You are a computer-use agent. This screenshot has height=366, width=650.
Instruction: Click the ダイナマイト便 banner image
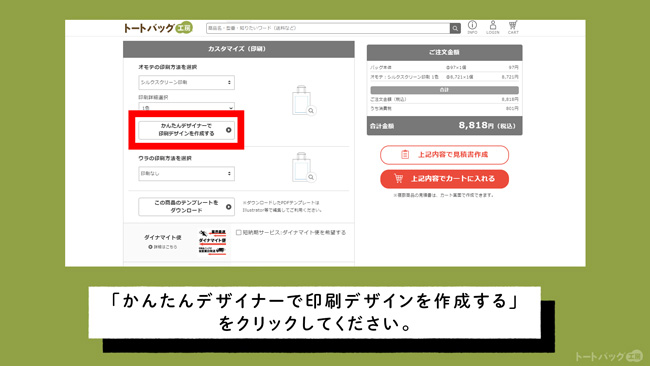tap(212, 242)
